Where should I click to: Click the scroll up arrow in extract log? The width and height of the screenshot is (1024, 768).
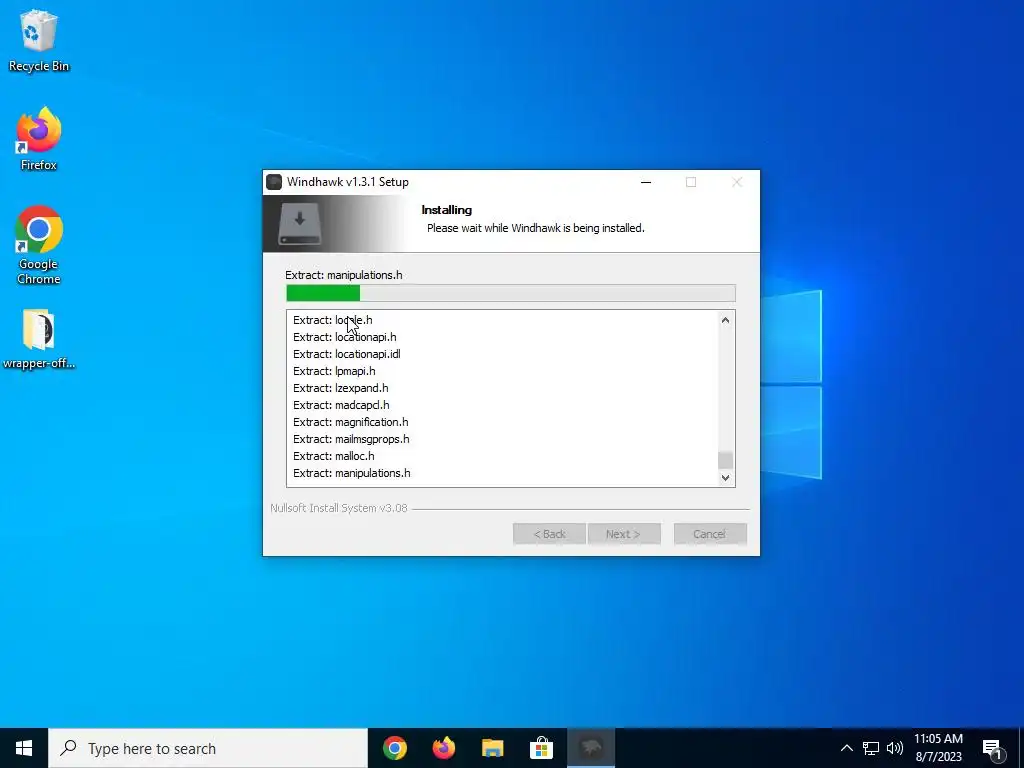pyautogui.click(x=726, y=320)
